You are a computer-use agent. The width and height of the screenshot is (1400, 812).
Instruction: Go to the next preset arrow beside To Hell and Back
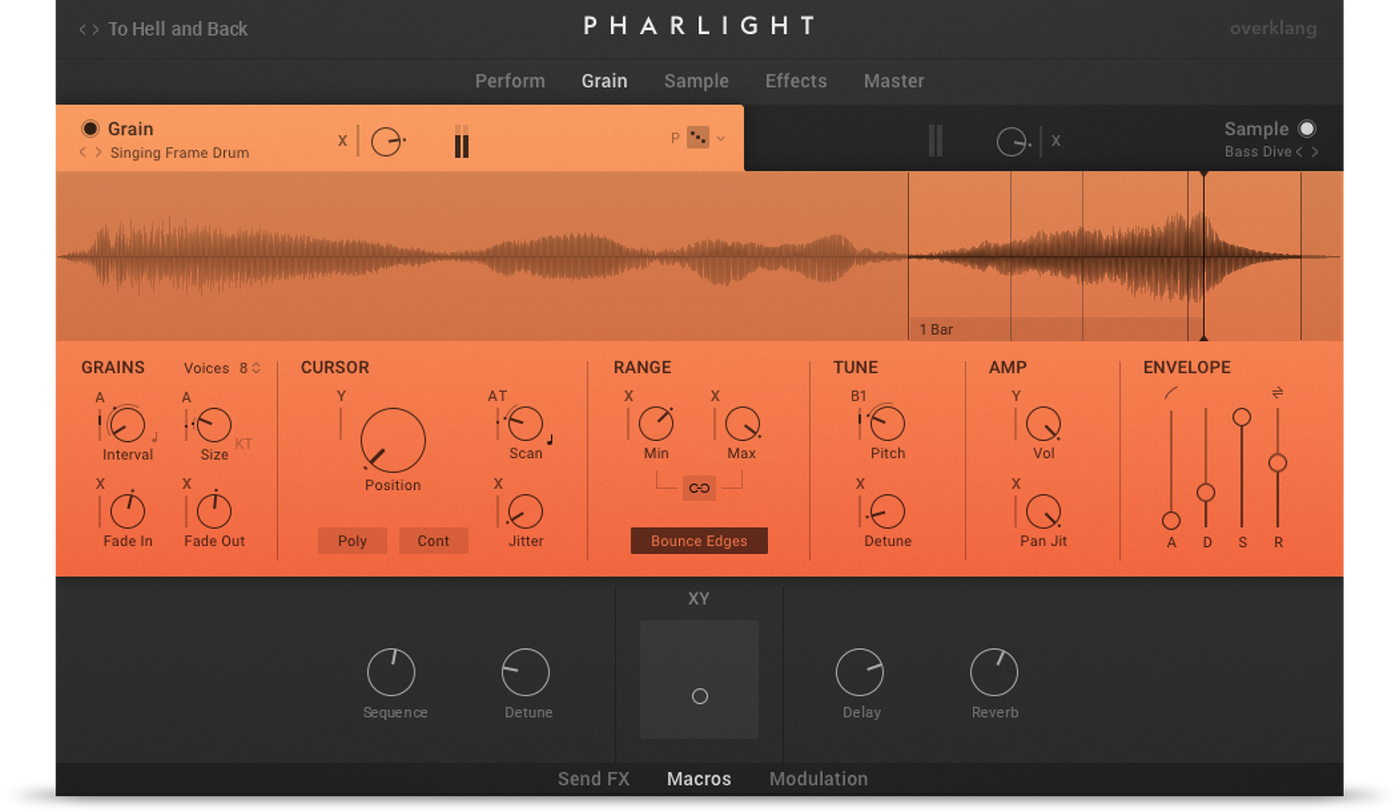(96, 30)
